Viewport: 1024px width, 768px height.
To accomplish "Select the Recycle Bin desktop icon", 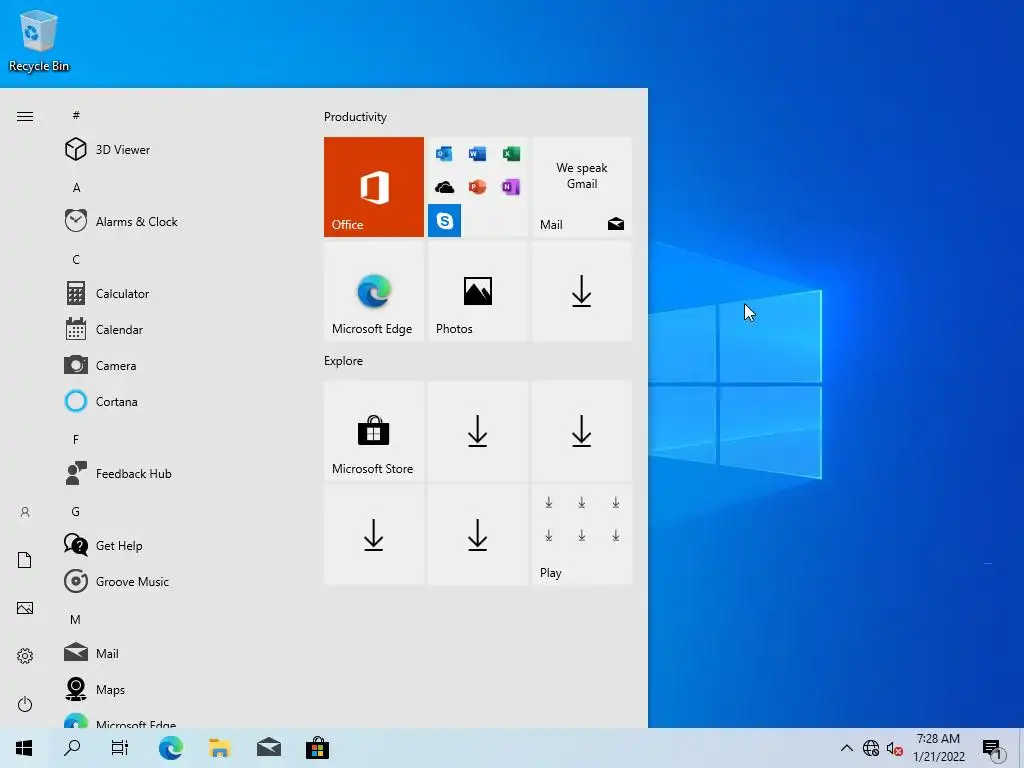I will pyautogui.click(x=39, y=40).
